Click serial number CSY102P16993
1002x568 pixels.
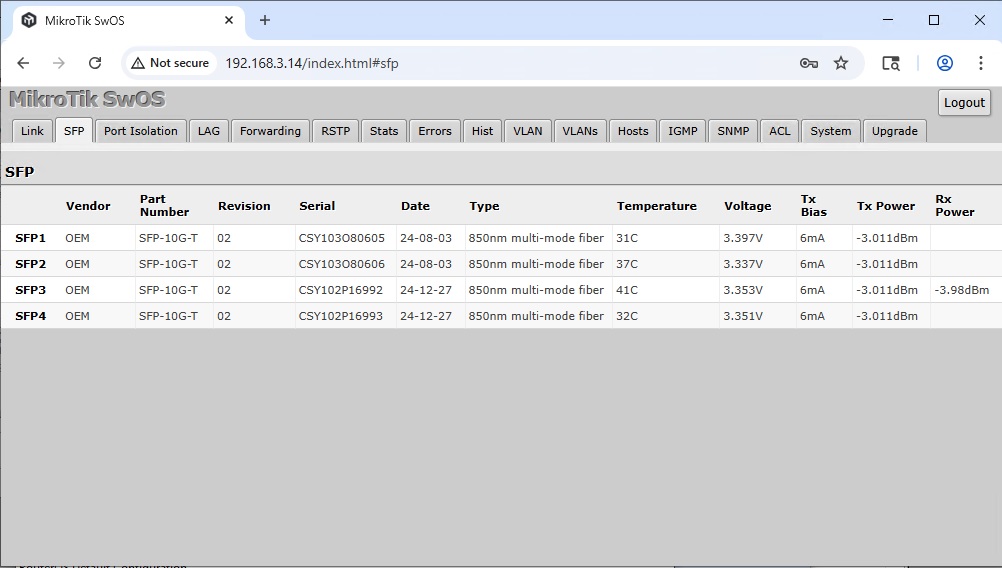pyautogui.click(x=341, y=316)
